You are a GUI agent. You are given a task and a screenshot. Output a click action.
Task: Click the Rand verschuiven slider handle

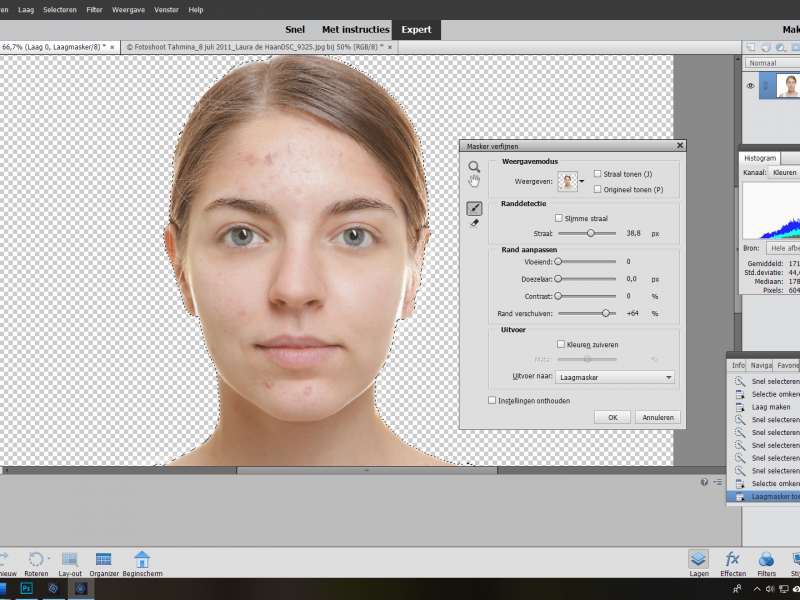(606, 313)
